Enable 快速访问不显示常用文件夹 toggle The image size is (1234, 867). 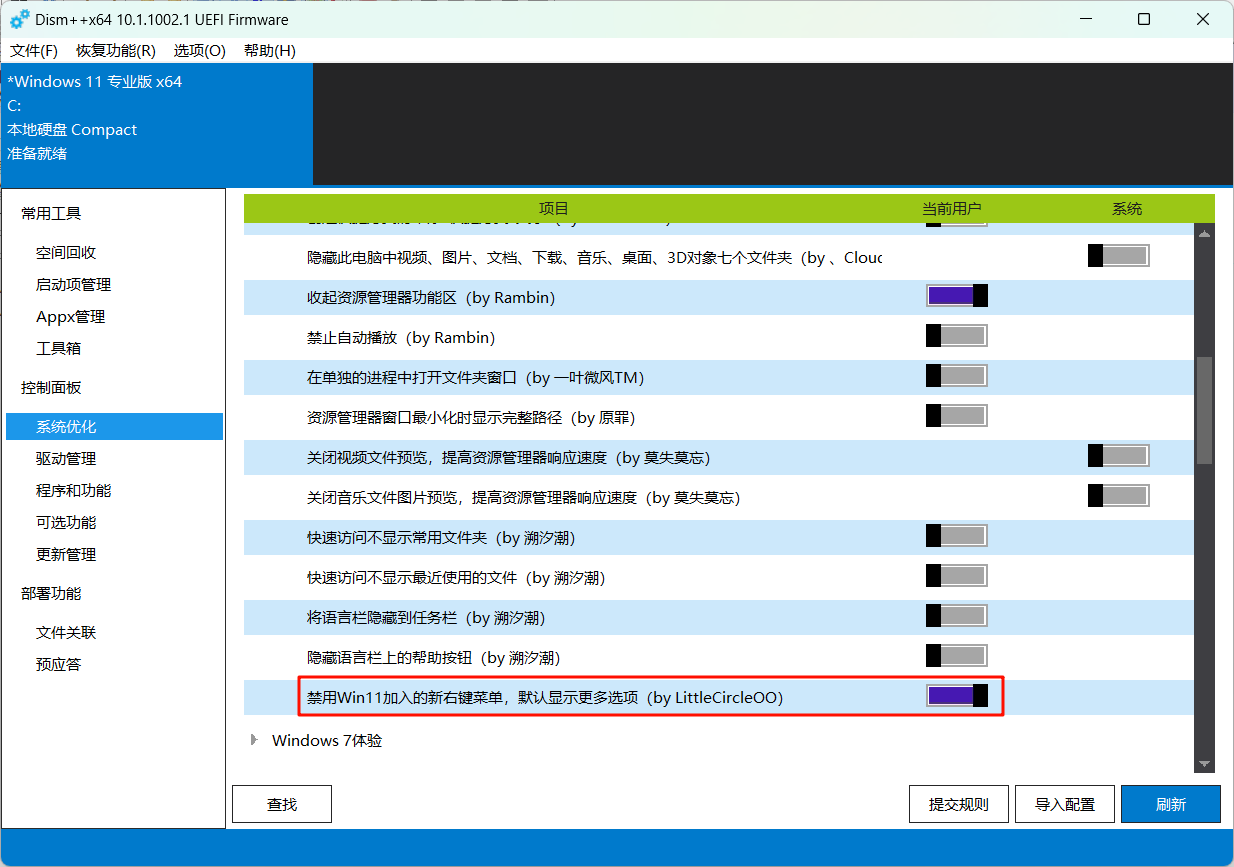957,536
